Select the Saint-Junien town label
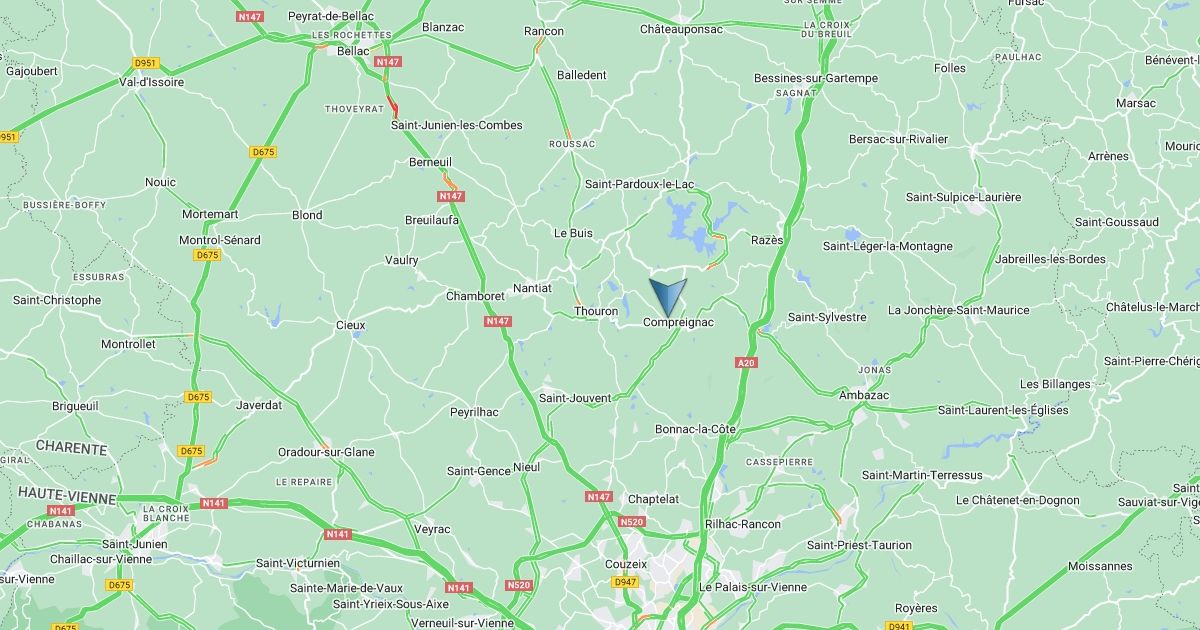 click(137, 544)
